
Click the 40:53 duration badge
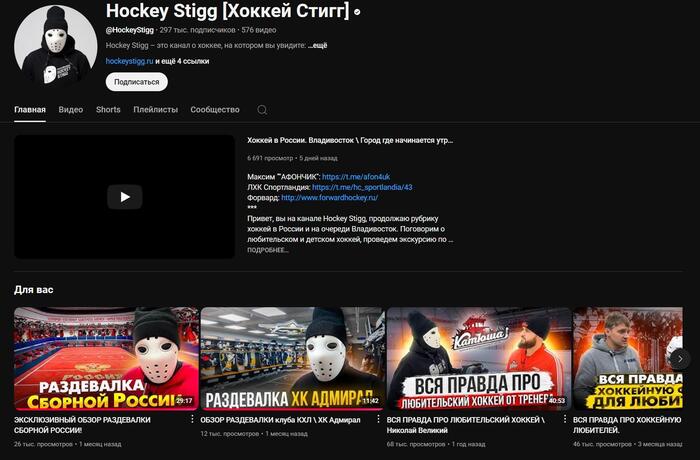click(557, 401)
